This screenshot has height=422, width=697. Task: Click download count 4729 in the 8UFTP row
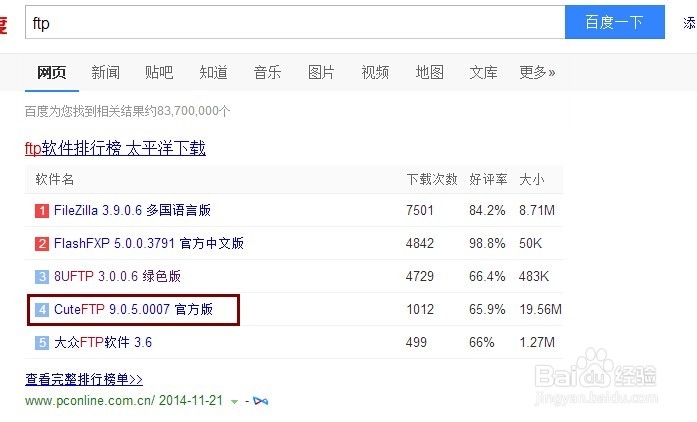click(420, 276)
